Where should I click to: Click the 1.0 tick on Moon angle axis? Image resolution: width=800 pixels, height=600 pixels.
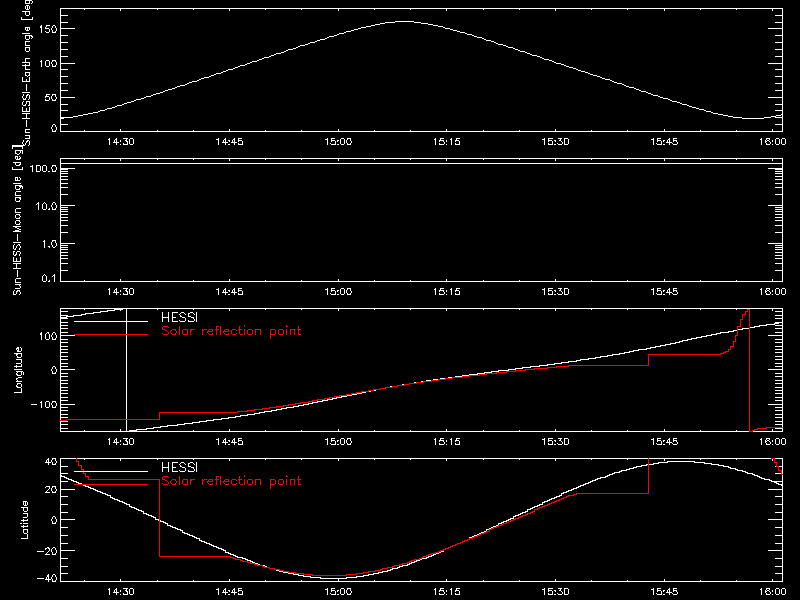[49, 244]
